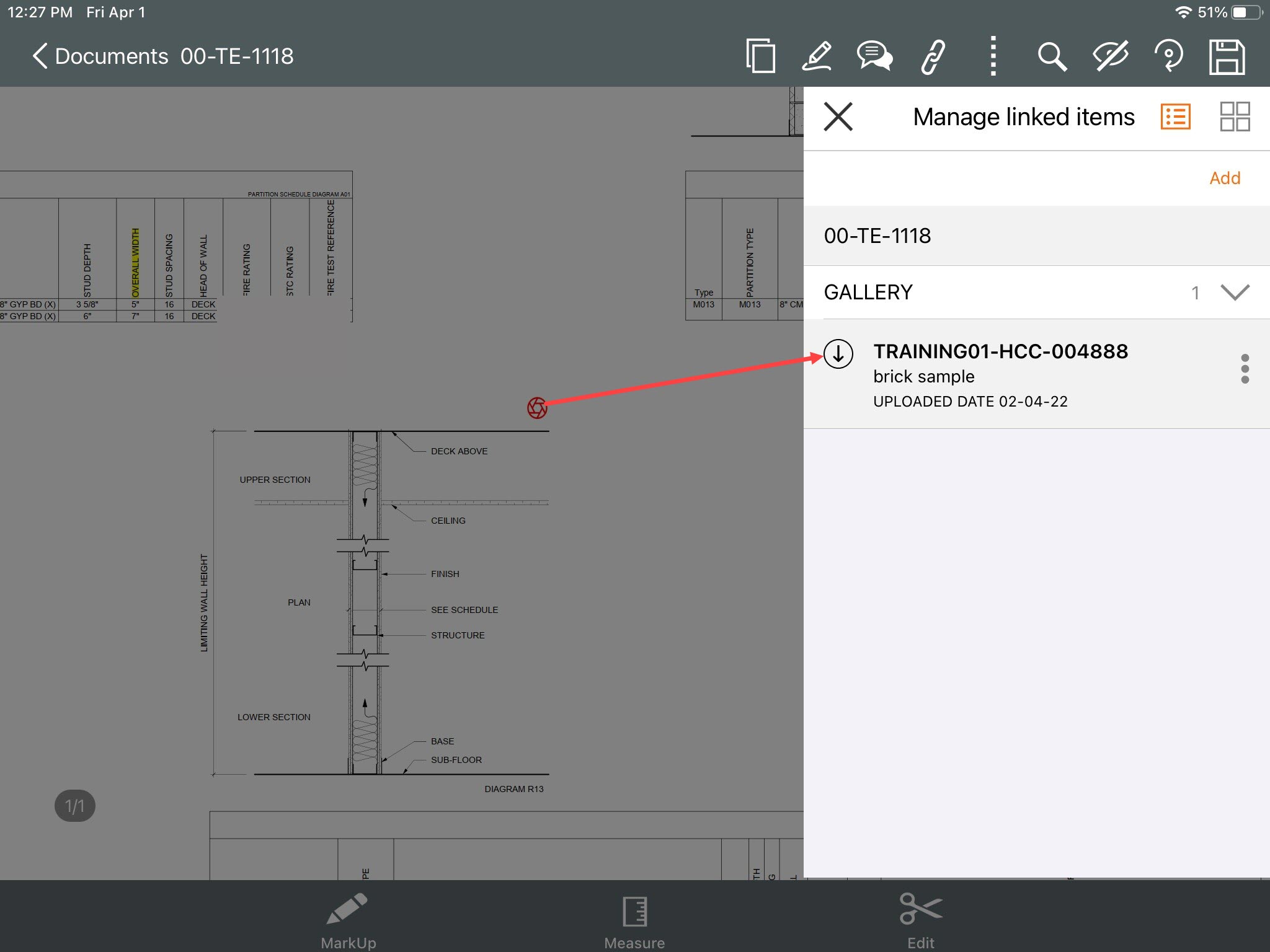This screenshot has height=952, width=1270.
Task: Open the pages/copy icon in top toolbar
Action: pyautogui.click(x=760, y=56)
